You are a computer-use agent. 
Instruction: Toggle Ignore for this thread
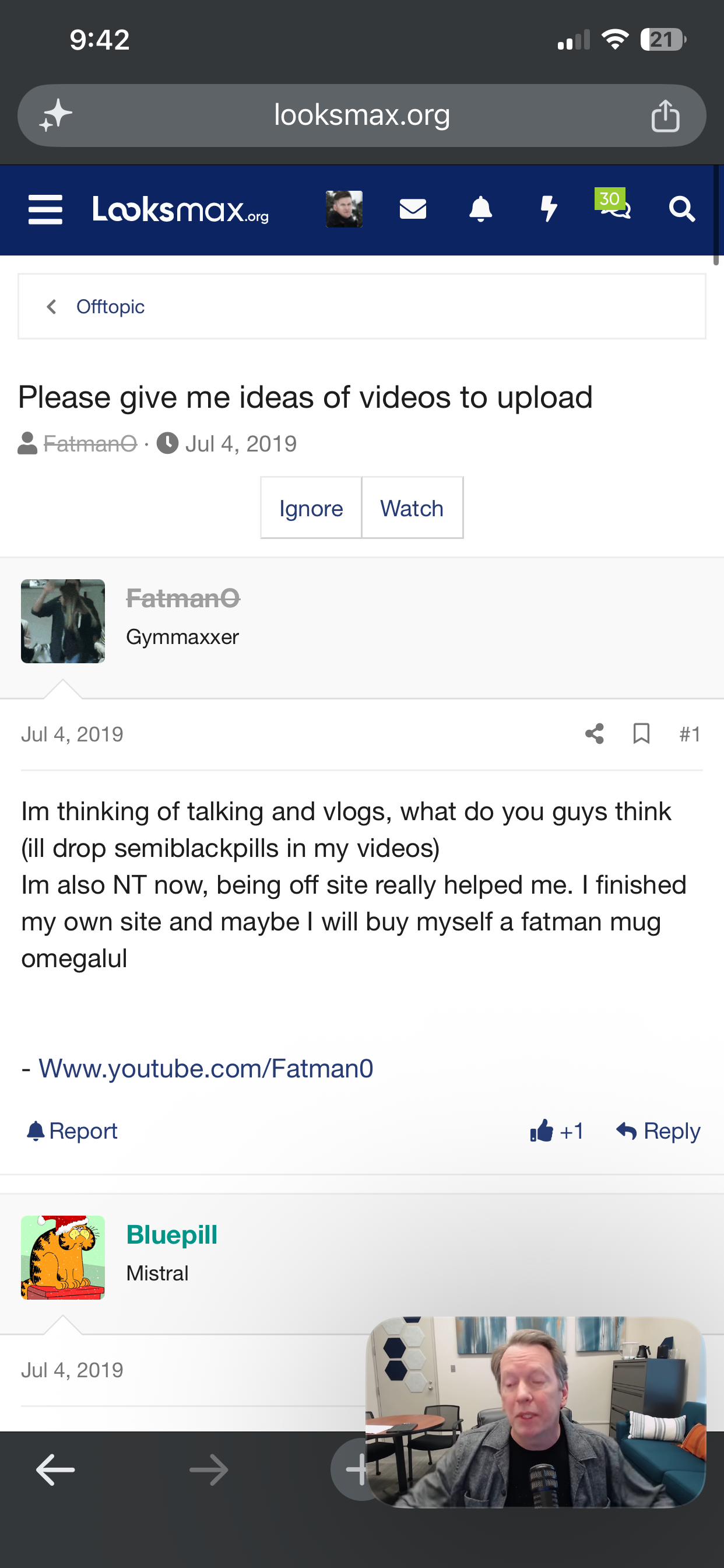pyautogui.click(x=311, y=508)
